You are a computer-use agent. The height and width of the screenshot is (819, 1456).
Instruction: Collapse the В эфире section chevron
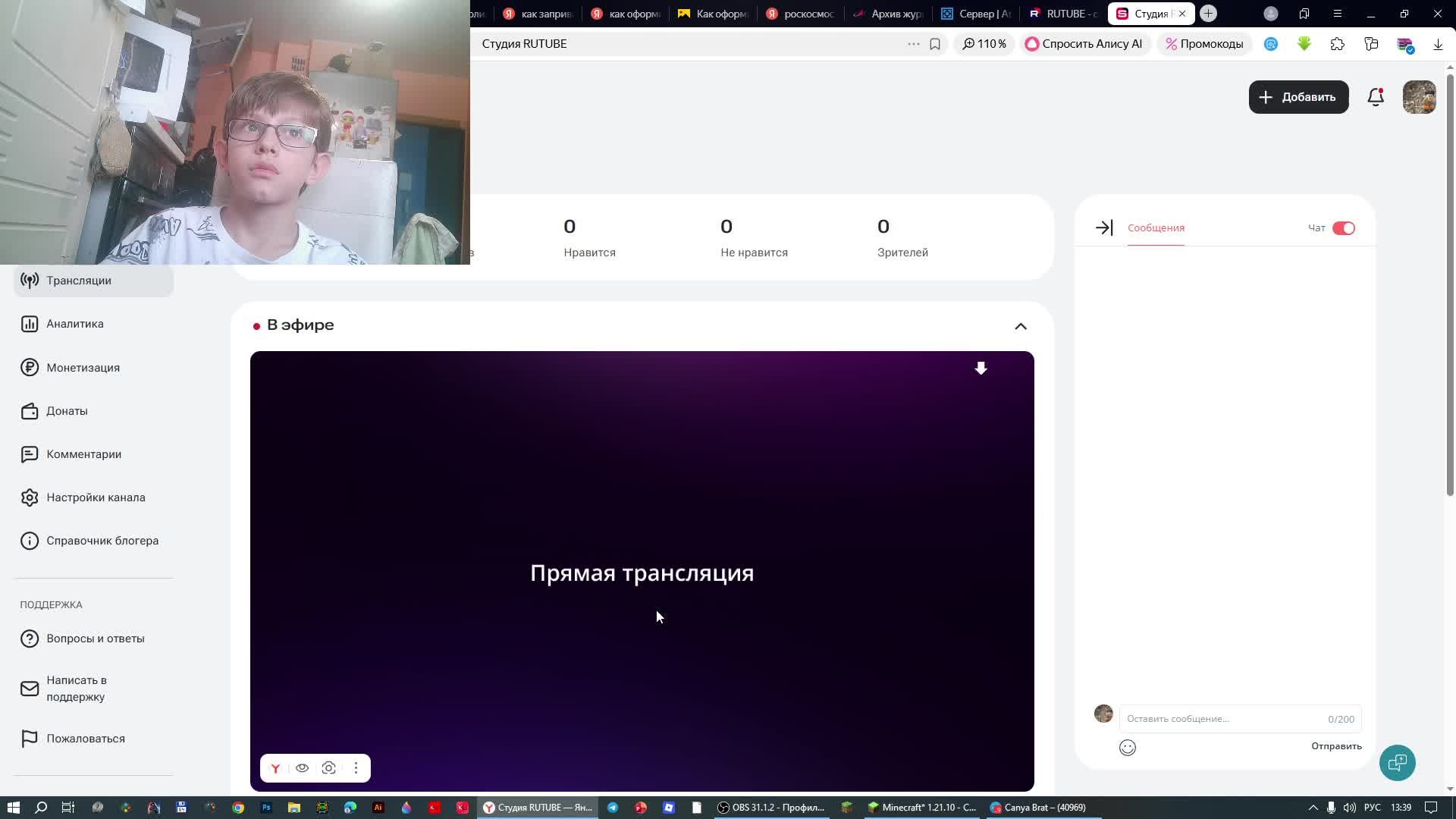coord(1021,326)
